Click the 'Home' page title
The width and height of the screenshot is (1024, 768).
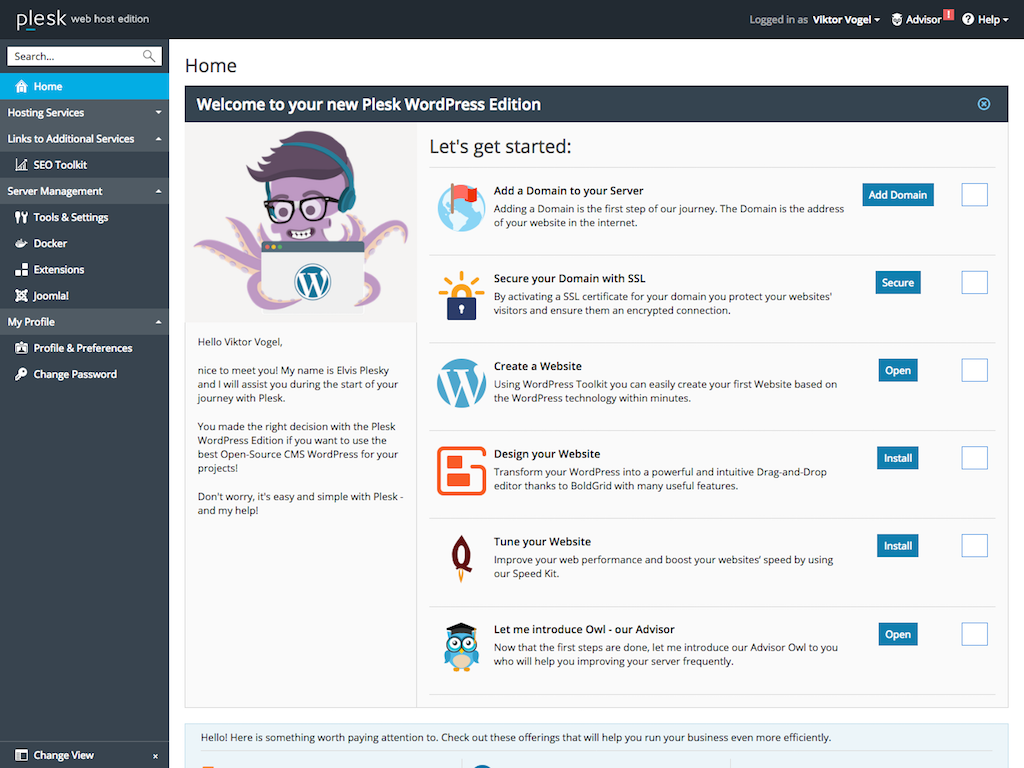(x=210, y=65)
